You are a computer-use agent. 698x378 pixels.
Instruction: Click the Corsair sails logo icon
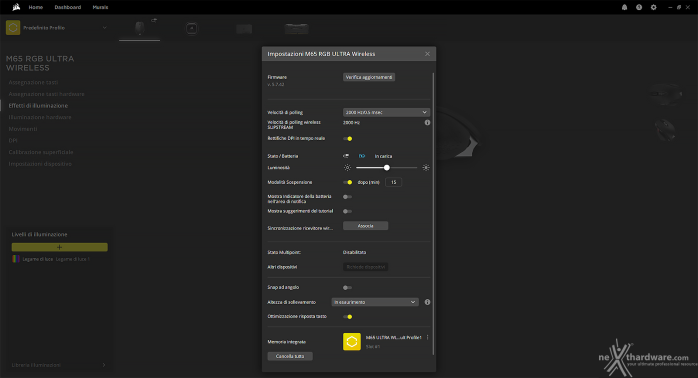16,7
